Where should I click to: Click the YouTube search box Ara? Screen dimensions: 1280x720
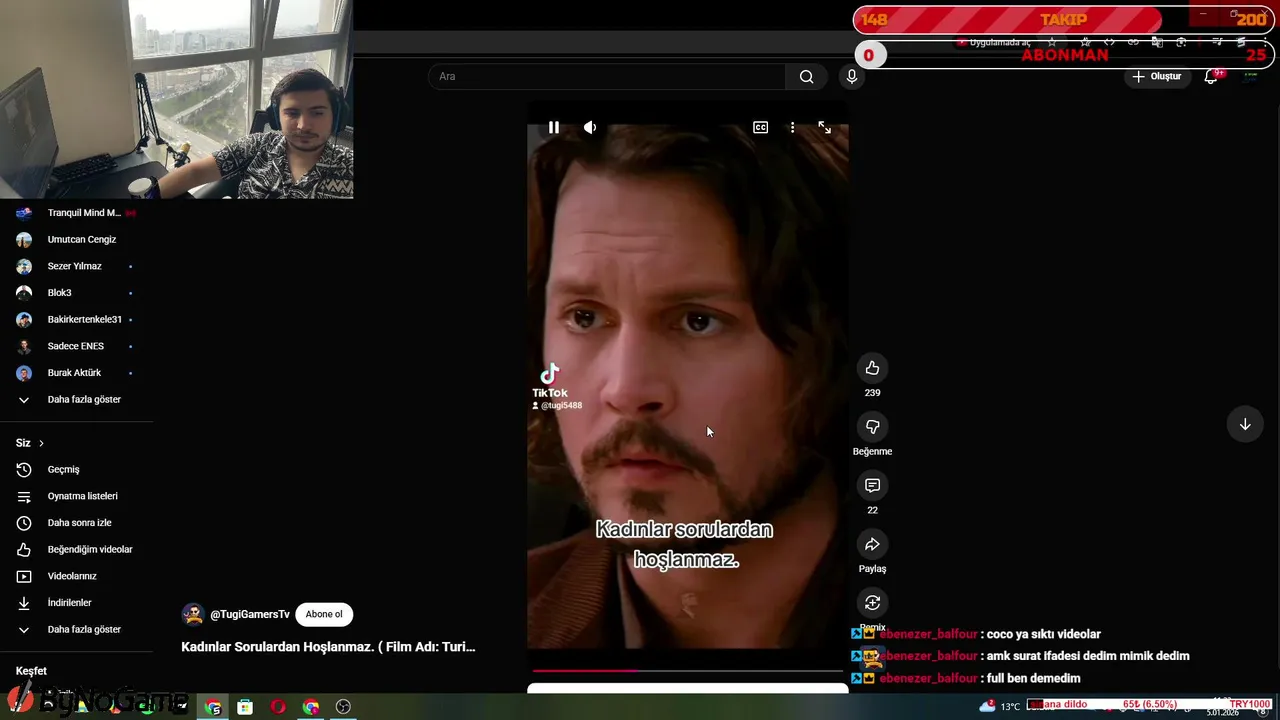(607, 76)
